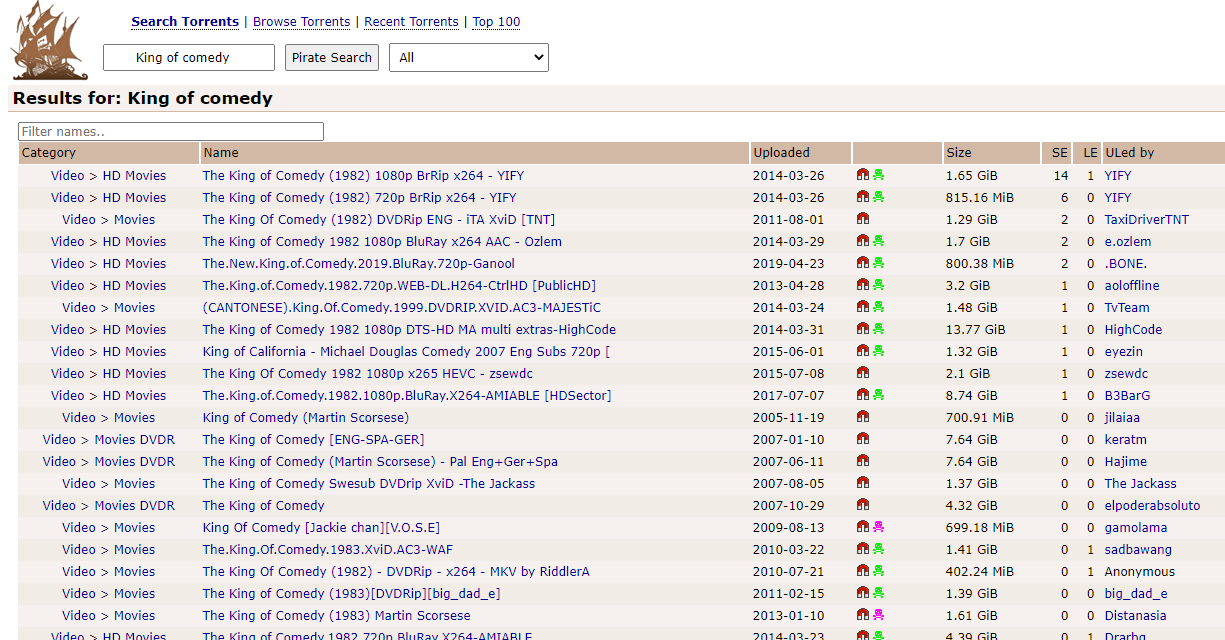Image resolution: width=1225 pixels, height=640 pixels.
Task: Open King of California Michael Douglas torrent
Action: pyautogui.click(x=406, y=351)
